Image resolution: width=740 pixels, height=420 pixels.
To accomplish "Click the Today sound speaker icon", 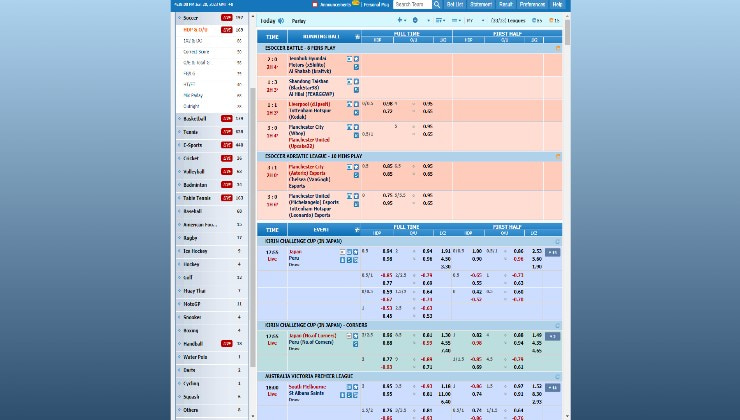I will [x=281, y=21].
